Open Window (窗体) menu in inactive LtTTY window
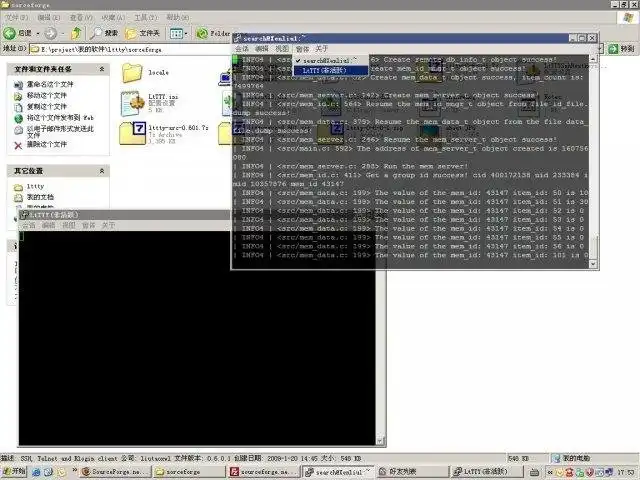Screen dimensions: 640x480 click(89, 225)
